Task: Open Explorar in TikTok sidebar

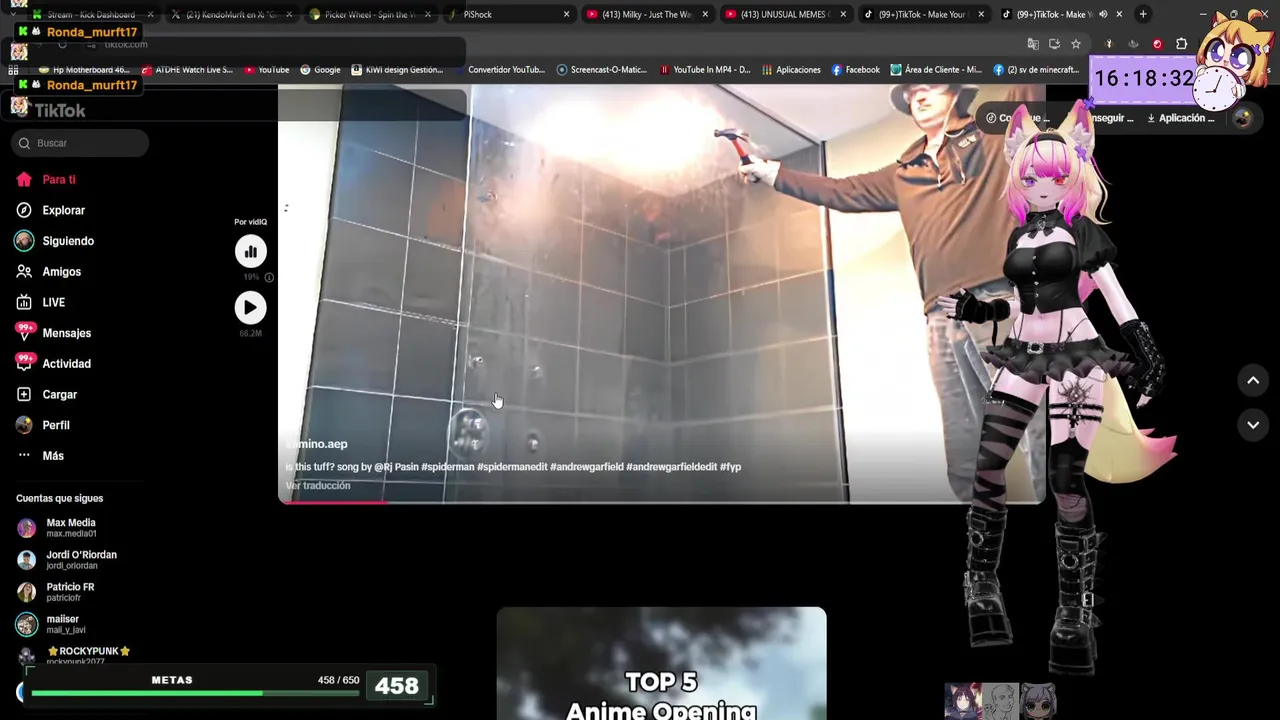Action: (63, 210)
